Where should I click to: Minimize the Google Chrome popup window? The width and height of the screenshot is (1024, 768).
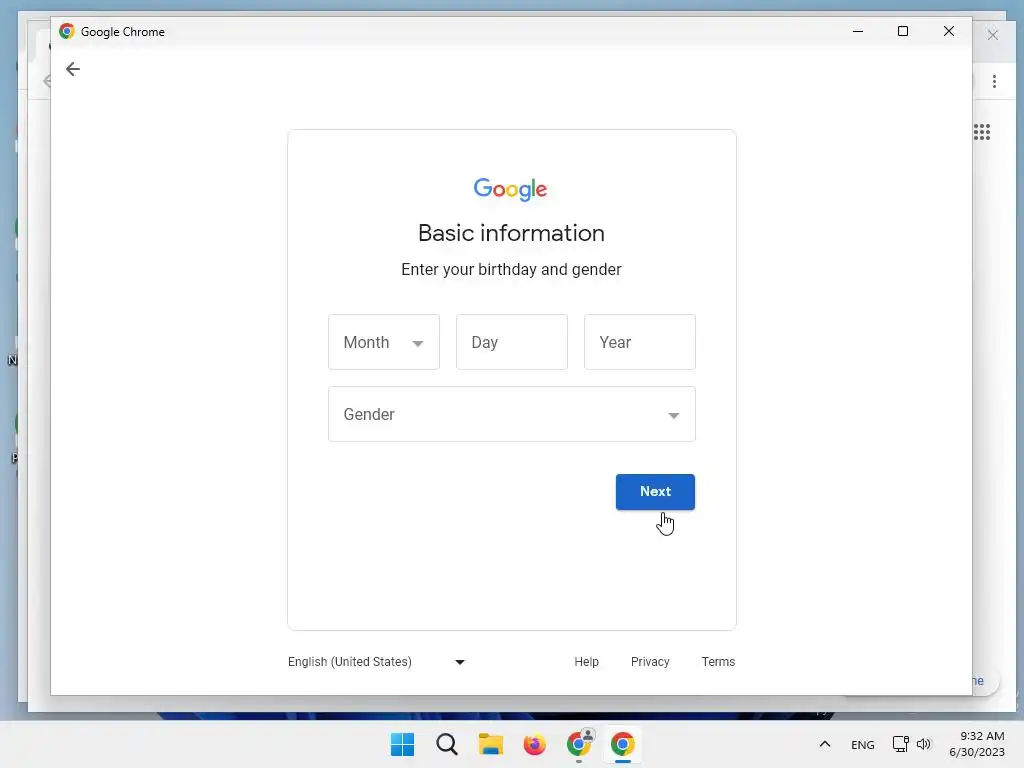coord(858,31)
